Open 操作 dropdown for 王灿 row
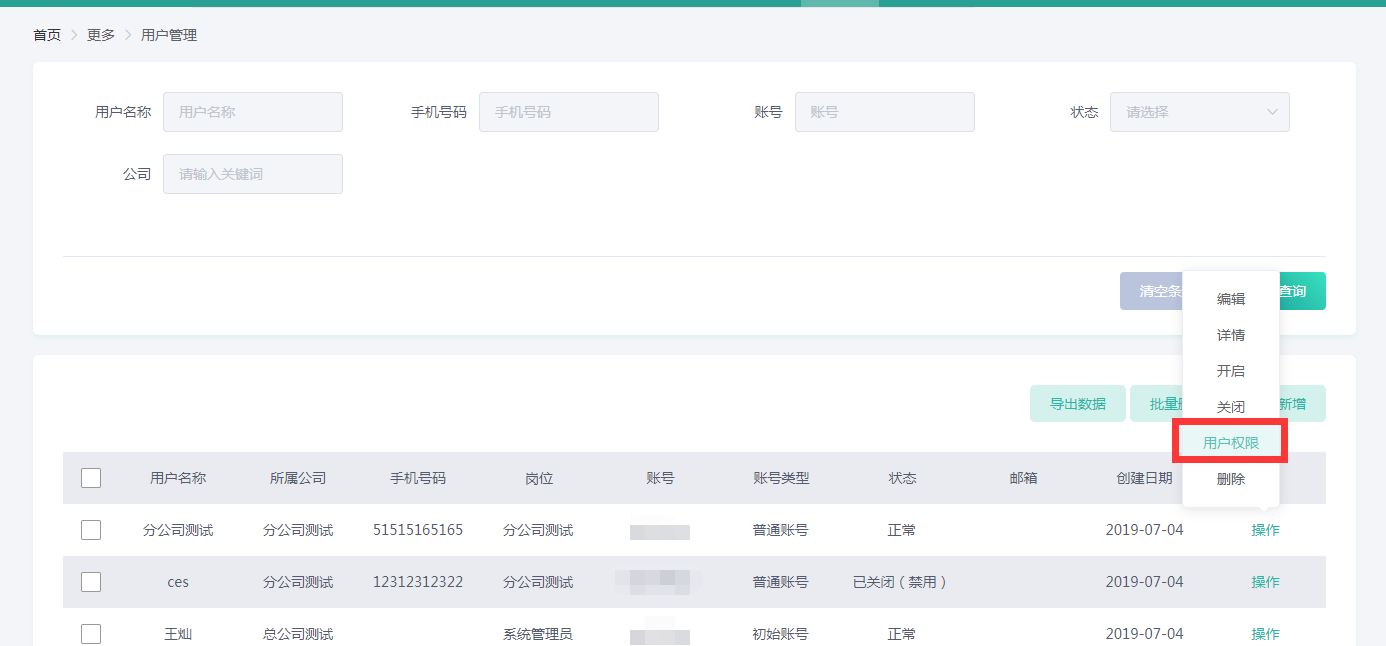1386x646 pixels. click(x=1265, y=634)
